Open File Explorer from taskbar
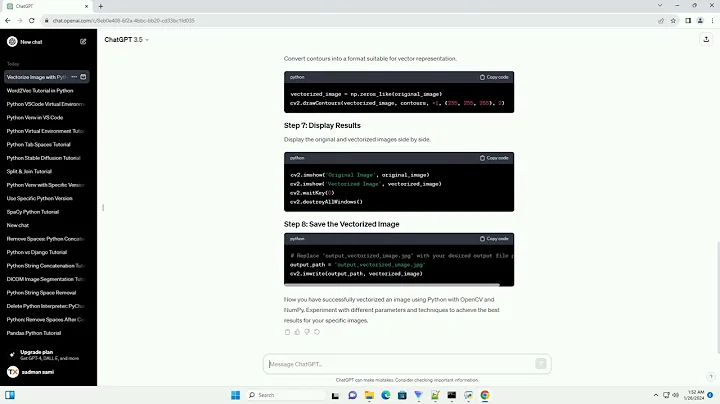Viewport: 720px width, 404px height. pyautogui.click(x=369, y=395)
